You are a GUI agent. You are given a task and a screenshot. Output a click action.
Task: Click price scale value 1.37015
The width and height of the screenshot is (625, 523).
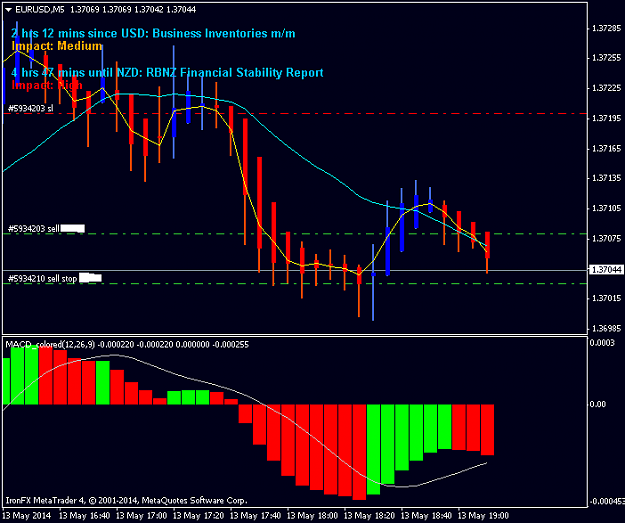(x=606, y=298)
